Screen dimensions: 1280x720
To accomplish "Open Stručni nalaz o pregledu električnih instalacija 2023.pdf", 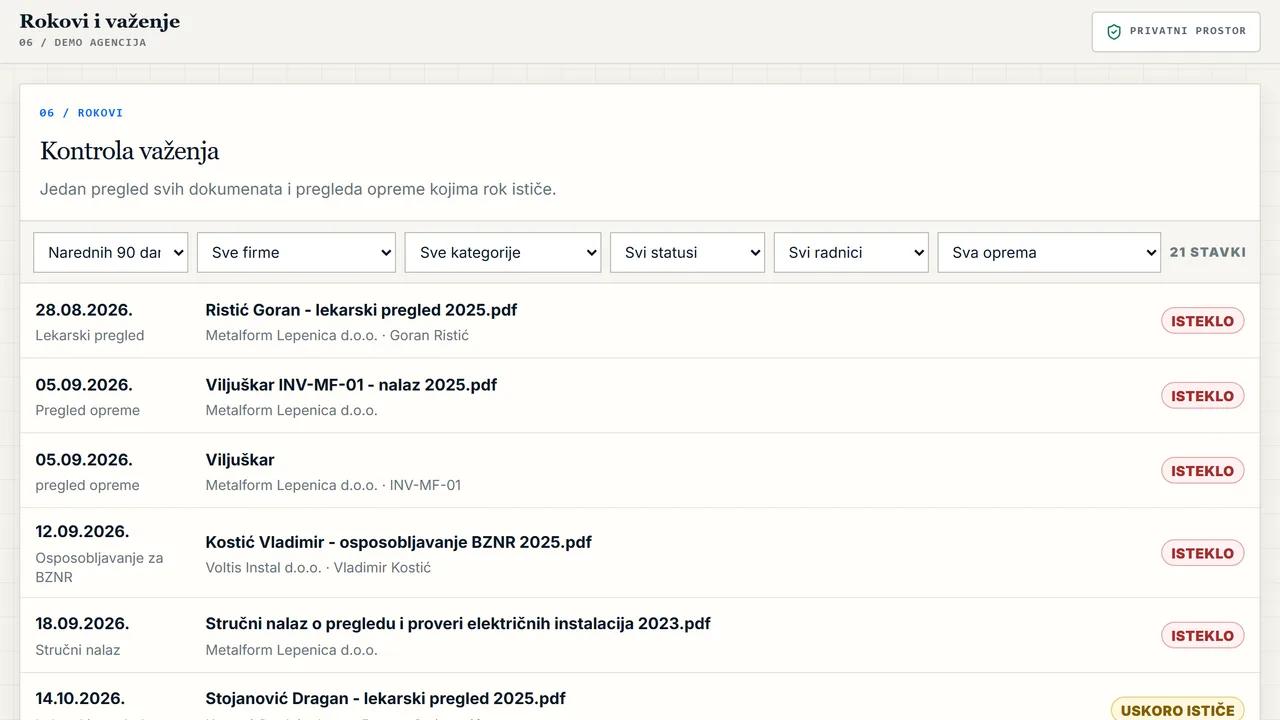I will (458, 623).
